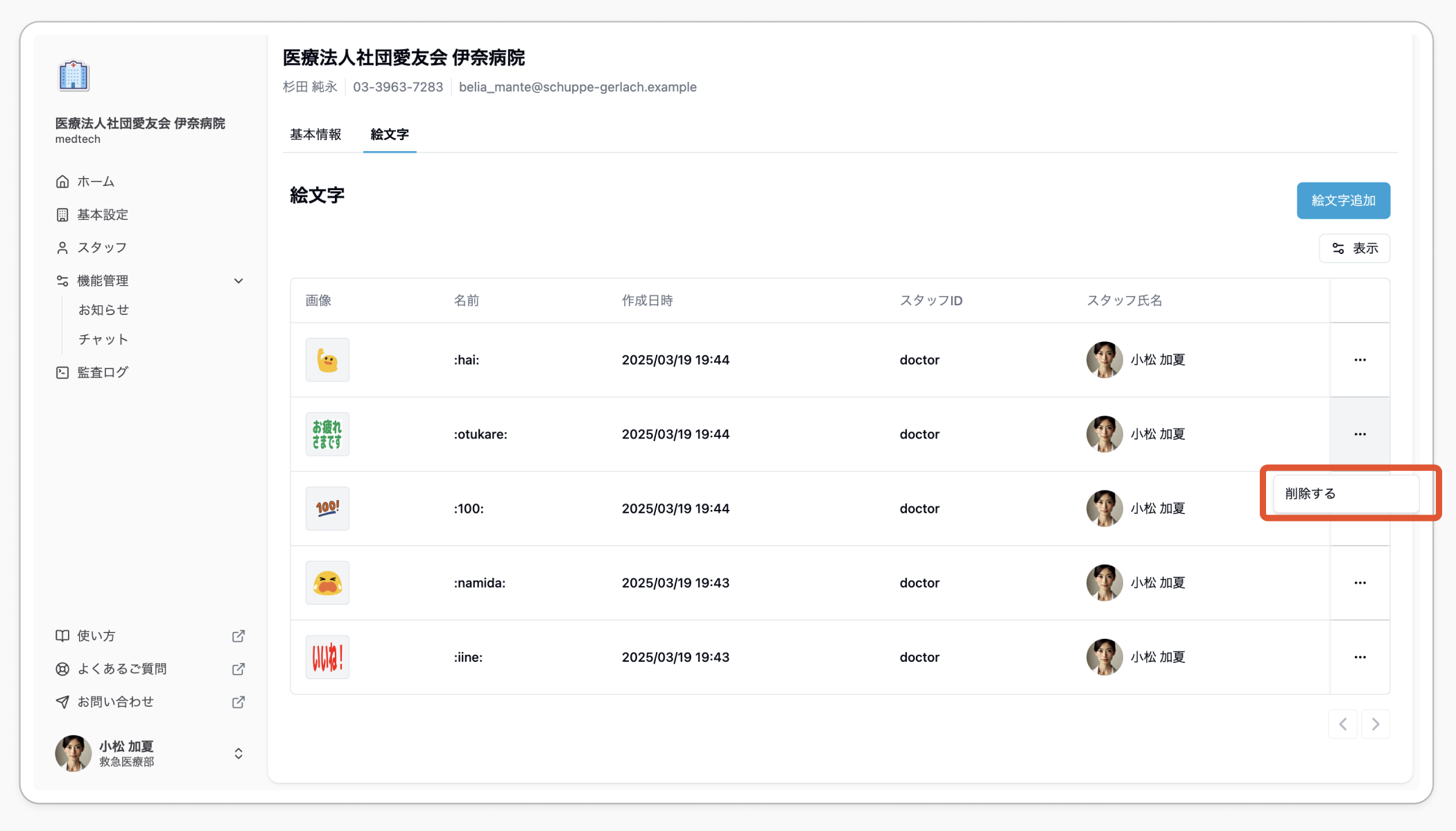Image resolution: width=1456 pixels, height=831 pixels.
Task: Open the more options menu for :hai:
Action: pyautogui.click(x=1360, y=360)
